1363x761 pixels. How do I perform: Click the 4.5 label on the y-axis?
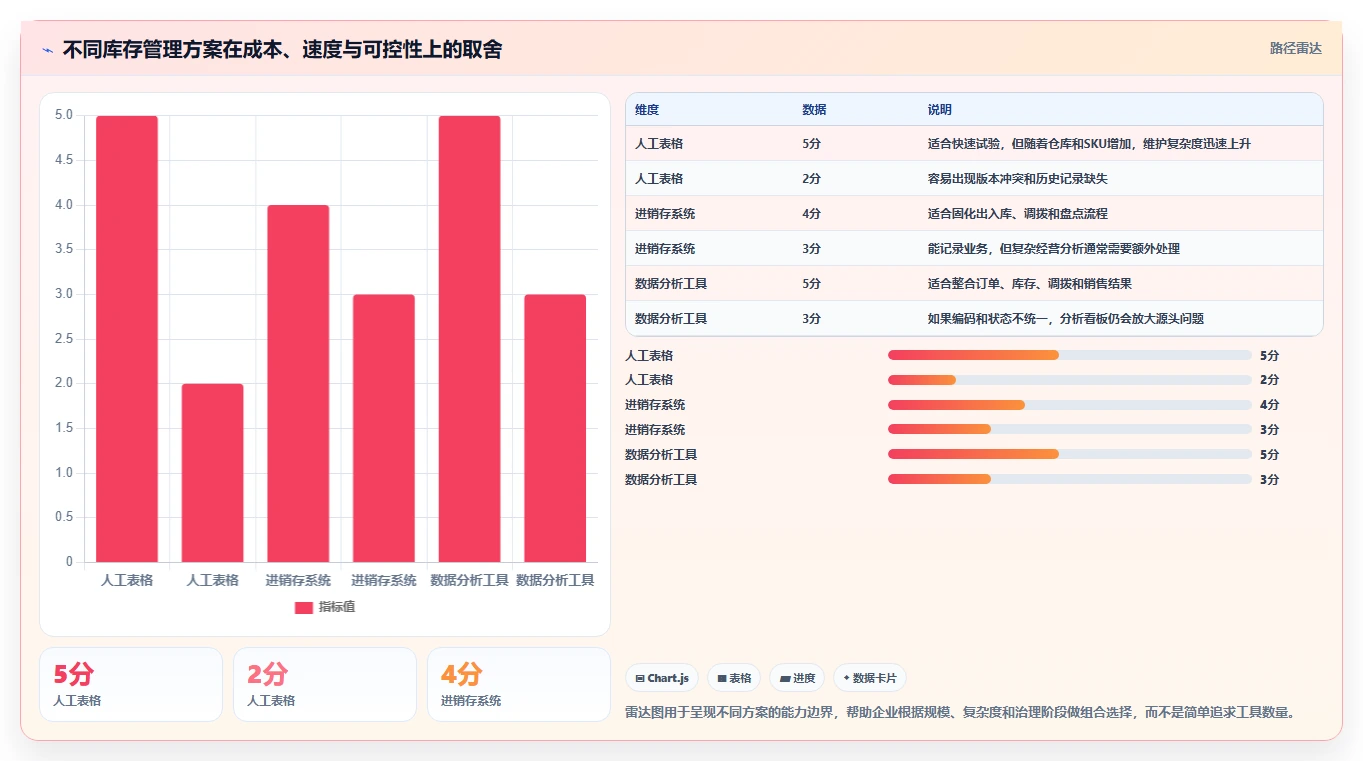(63, 160)
